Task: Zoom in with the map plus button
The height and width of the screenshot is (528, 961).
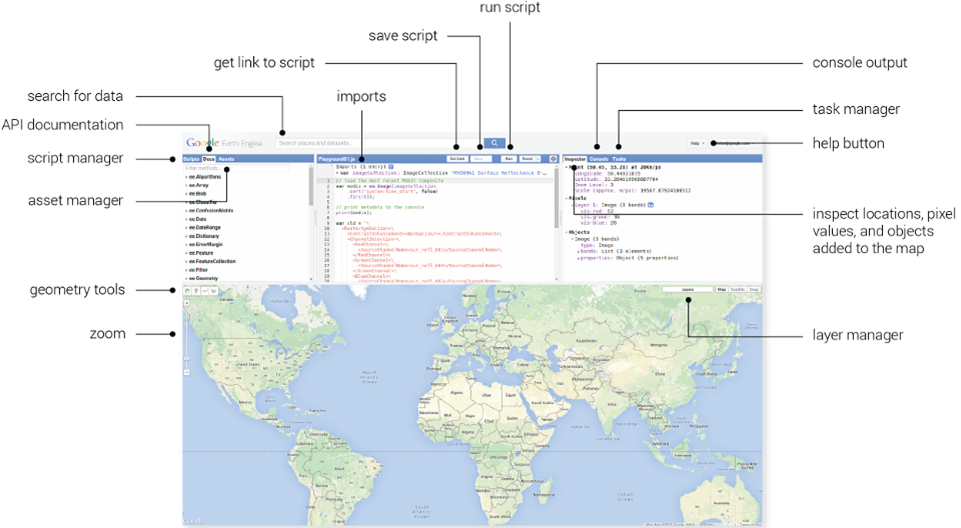Action: pos(186,303)
